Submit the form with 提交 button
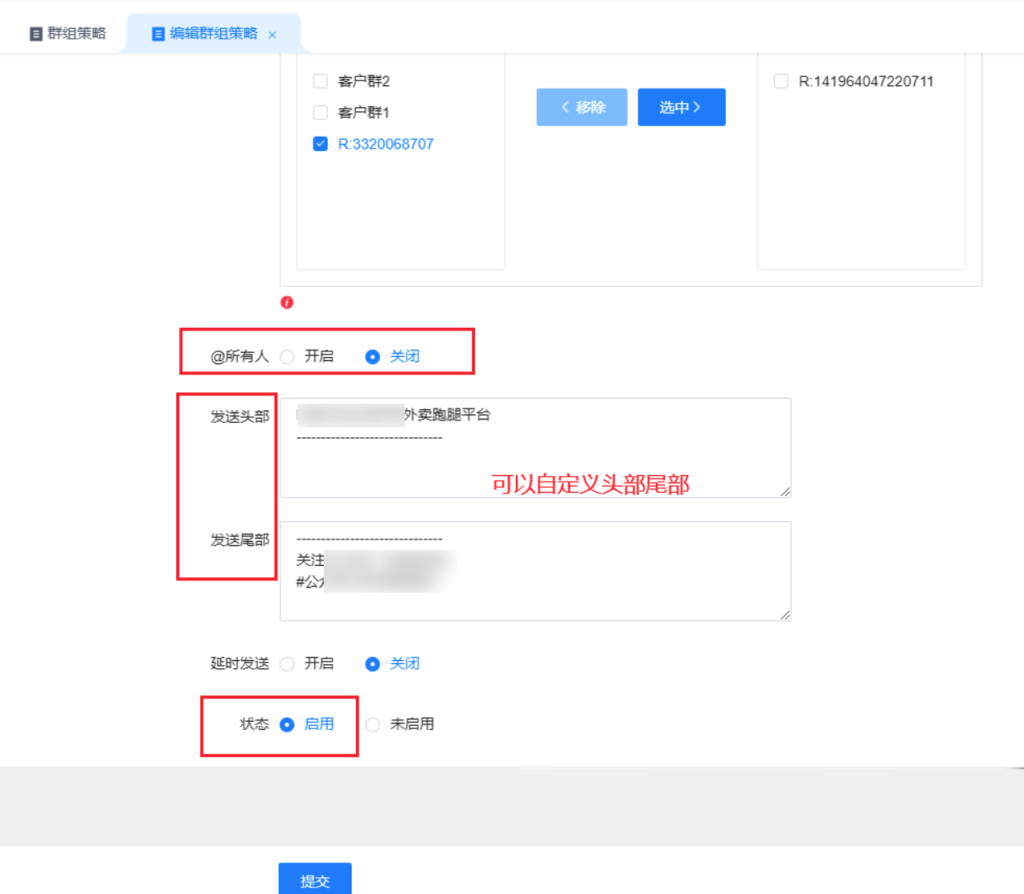 coord(314,880)
